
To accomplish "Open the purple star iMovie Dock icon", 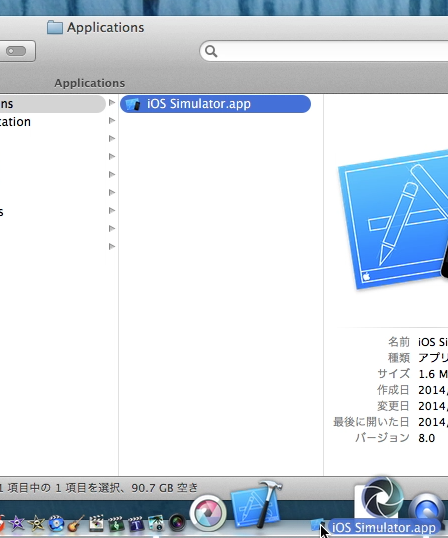I will (16, 523).
